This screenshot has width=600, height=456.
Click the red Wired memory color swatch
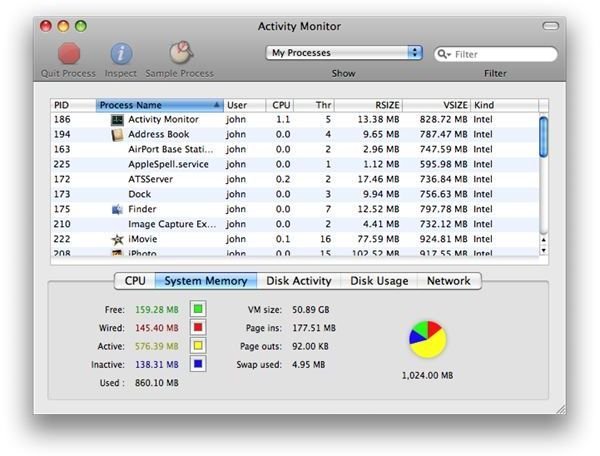[x=198, y=327]
